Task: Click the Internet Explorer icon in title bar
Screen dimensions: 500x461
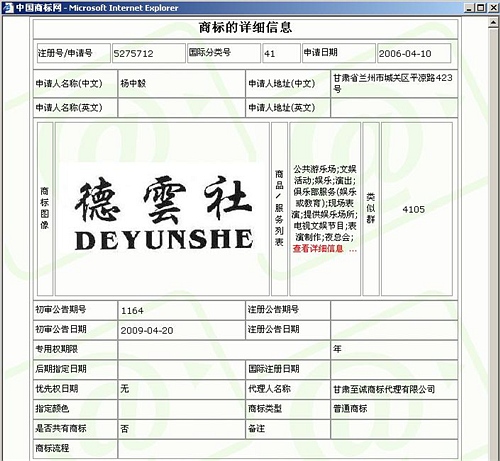Action: [x=7, y=7]
